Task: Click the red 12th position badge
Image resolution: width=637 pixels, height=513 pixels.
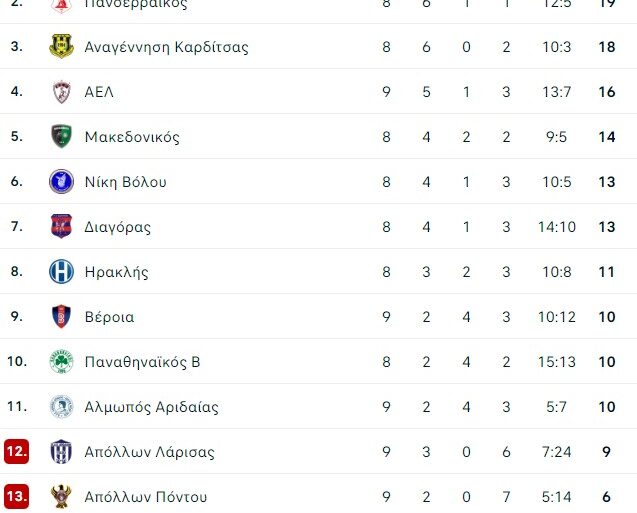Action: pos(16,452)
